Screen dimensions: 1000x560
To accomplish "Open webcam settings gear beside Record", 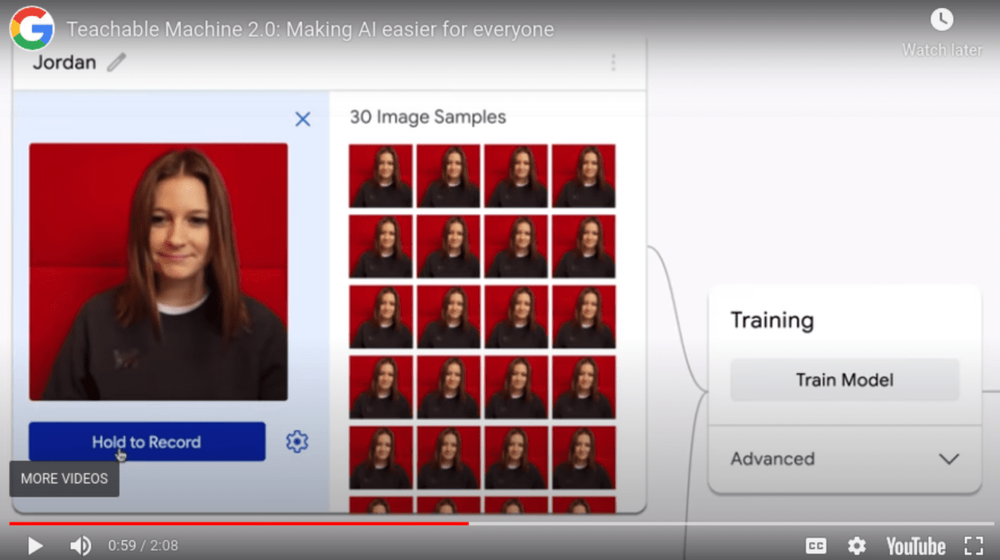I will pyautogui.click(x=297, y=441).
